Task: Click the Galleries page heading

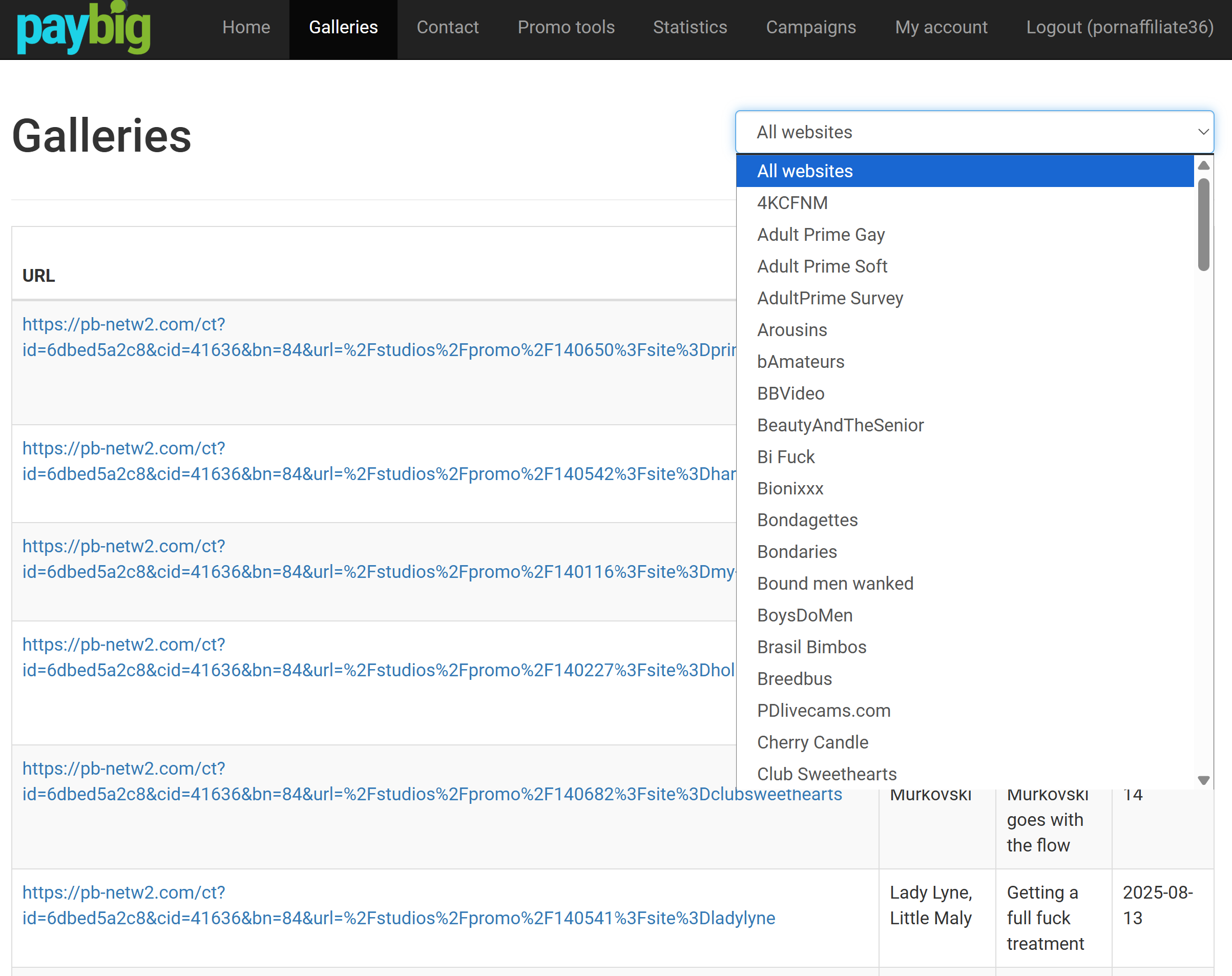Action: [x=102, y=136]
